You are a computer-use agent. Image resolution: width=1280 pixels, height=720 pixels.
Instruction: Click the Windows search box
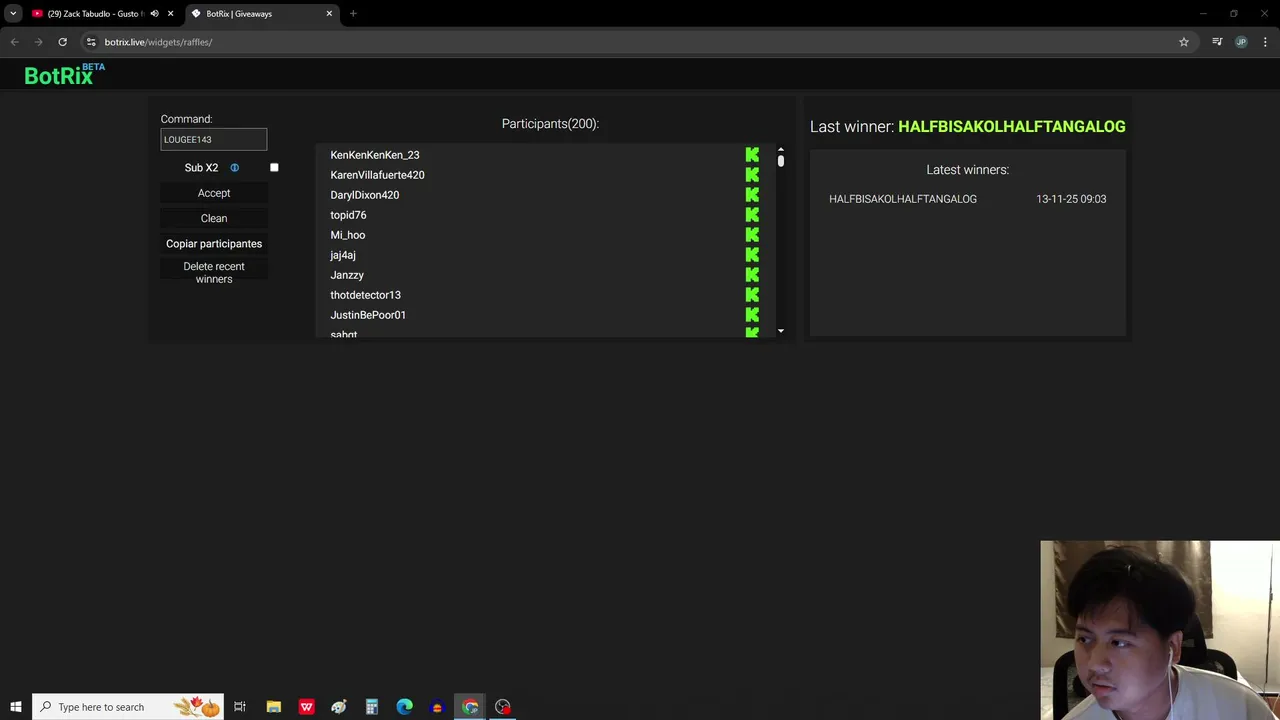pos(129,707)
